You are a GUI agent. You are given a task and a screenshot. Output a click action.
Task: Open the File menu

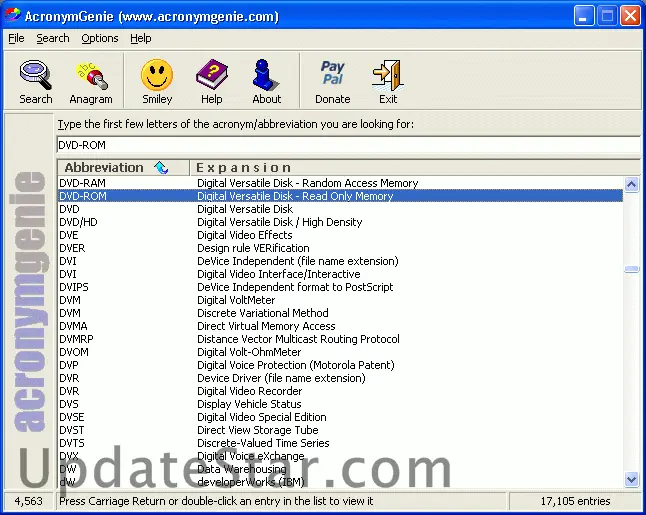tap(16, 38)
